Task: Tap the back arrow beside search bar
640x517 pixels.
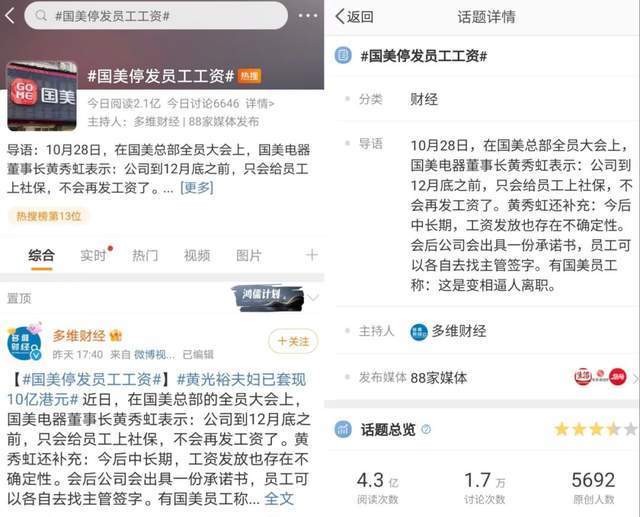Action: click(x=10, y=16)
